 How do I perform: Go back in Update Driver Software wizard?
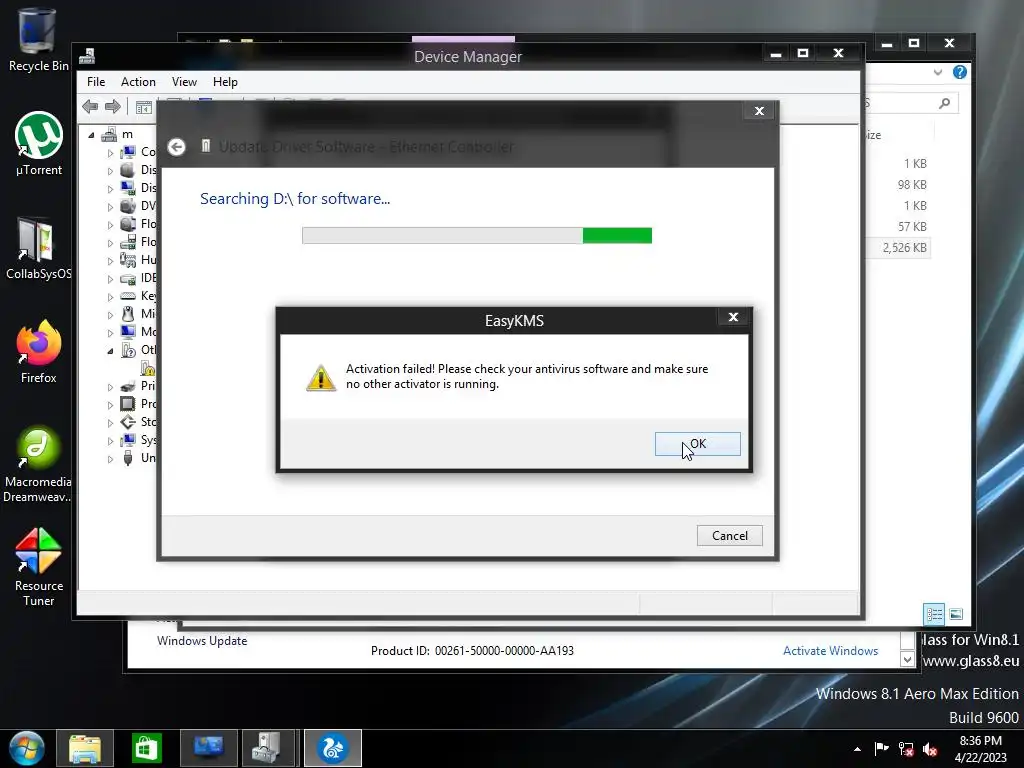pos(176,147)
